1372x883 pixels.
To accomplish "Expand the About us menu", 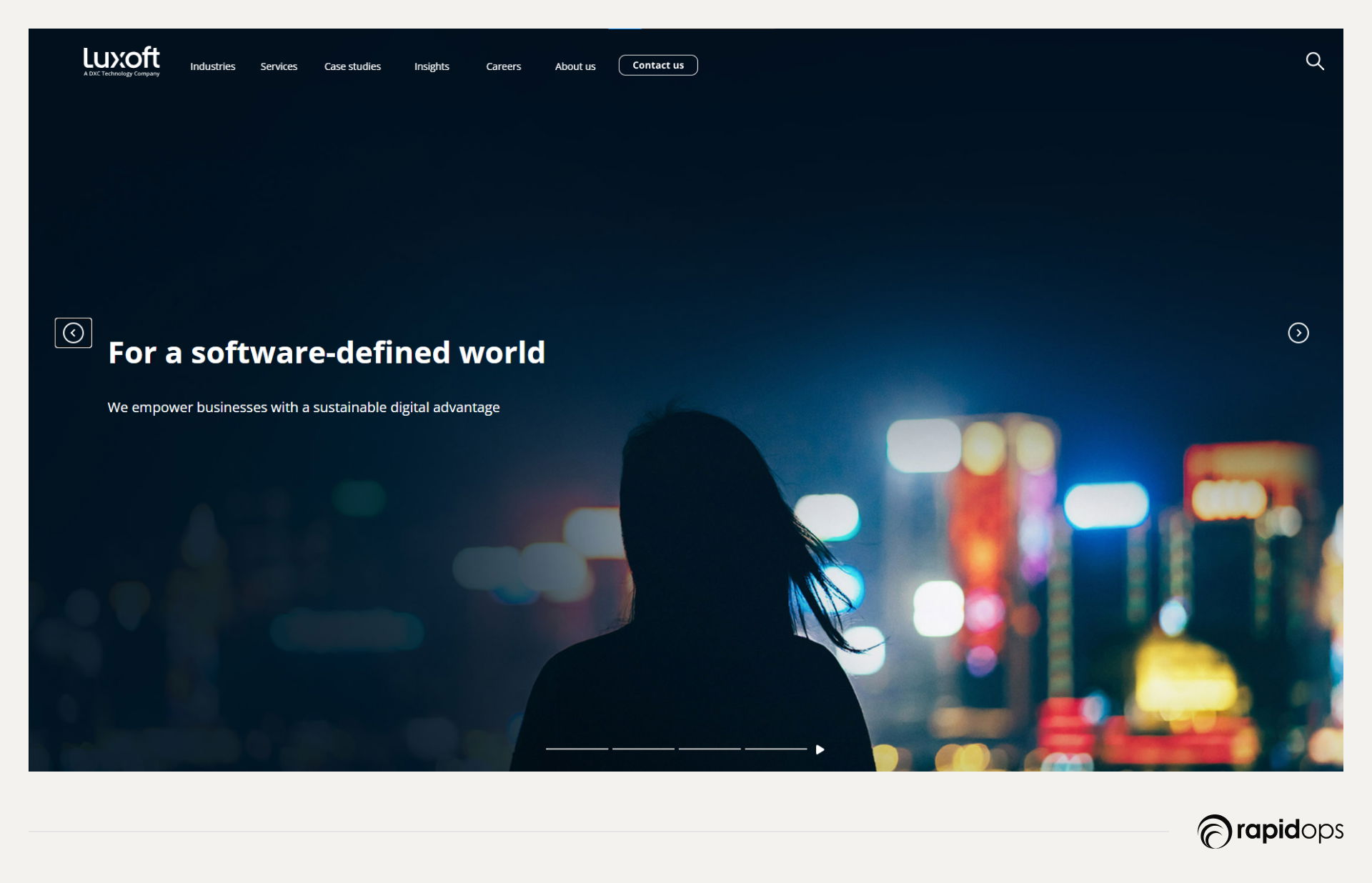I will click(575, 66).
